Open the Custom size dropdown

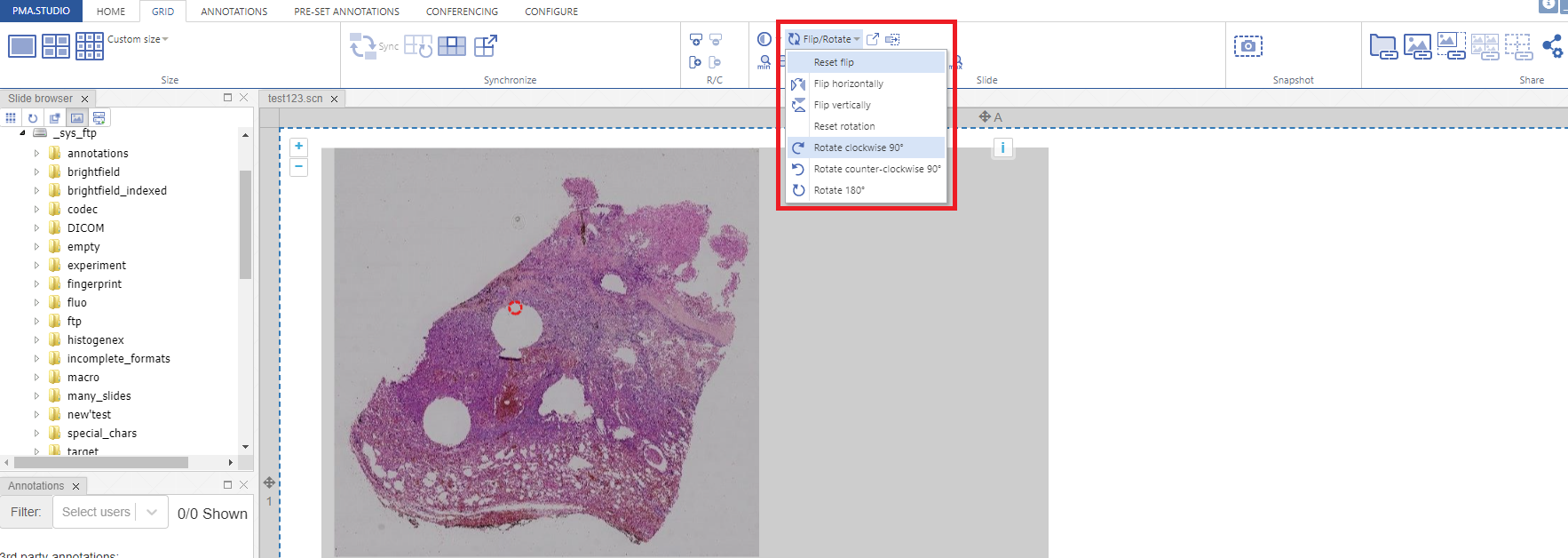tap(138, 39)
